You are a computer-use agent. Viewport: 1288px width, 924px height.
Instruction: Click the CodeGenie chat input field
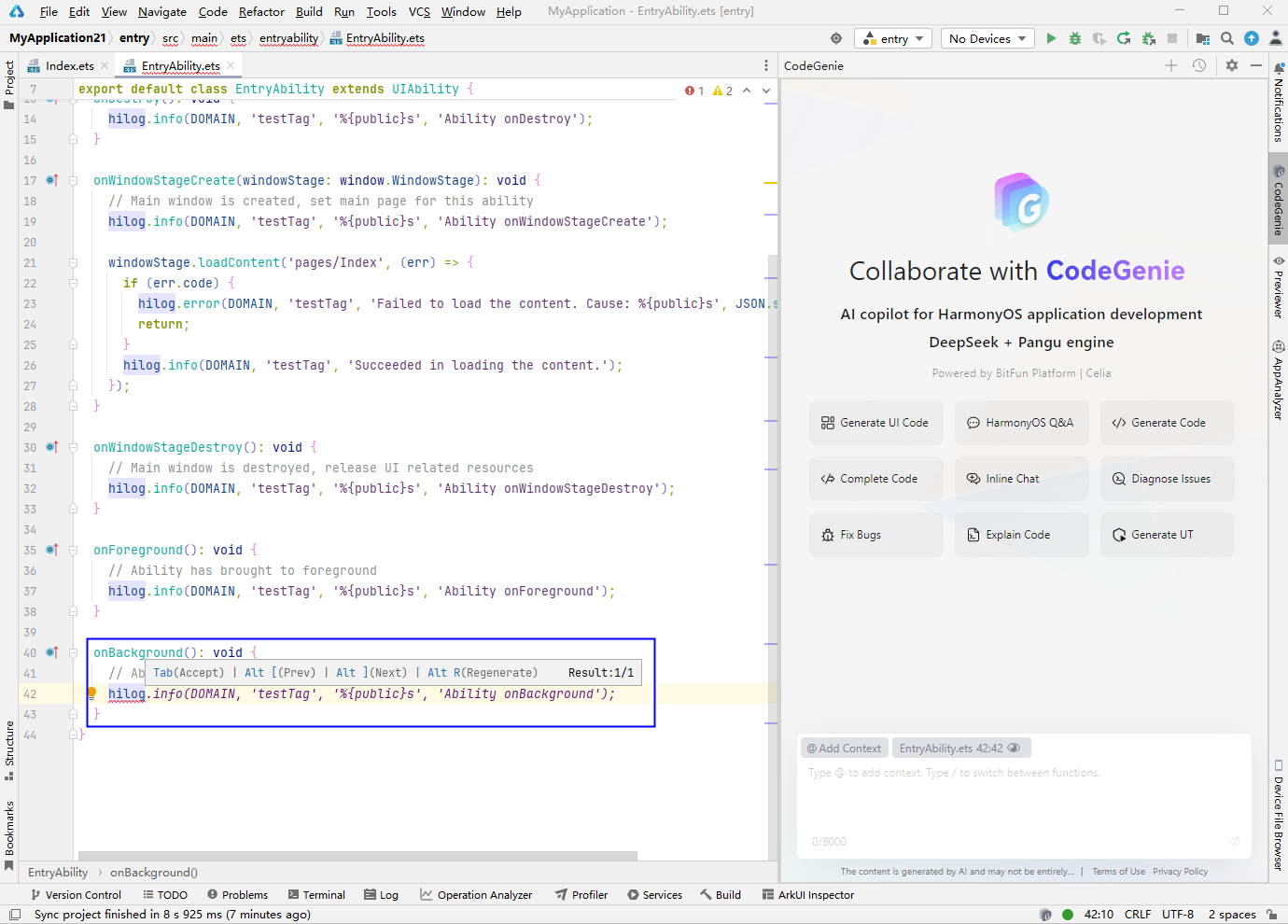[x=1024, y=798]
